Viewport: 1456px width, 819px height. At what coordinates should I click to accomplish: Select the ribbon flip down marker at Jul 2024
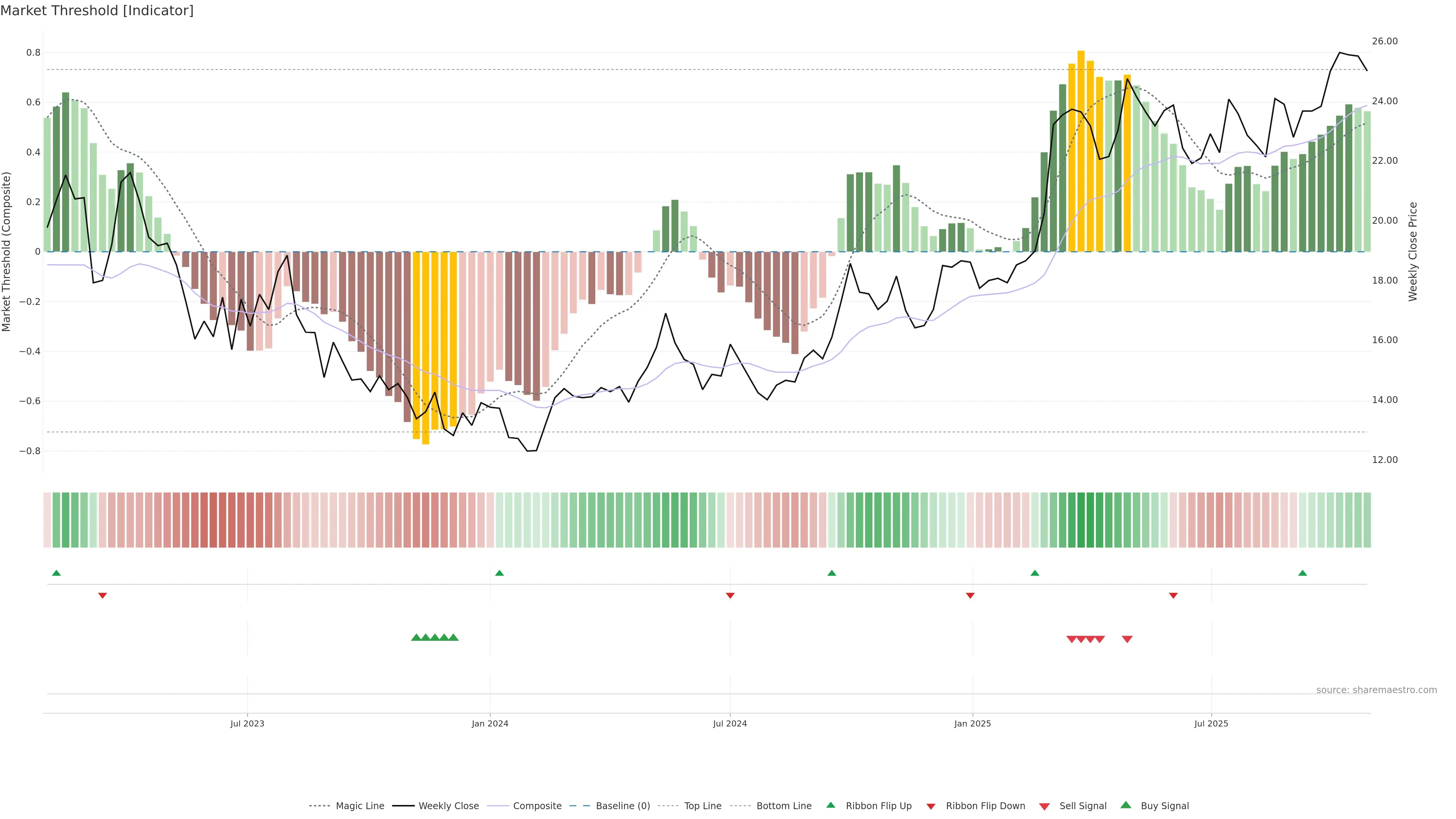pyautogui.click(x=730, y=595)
